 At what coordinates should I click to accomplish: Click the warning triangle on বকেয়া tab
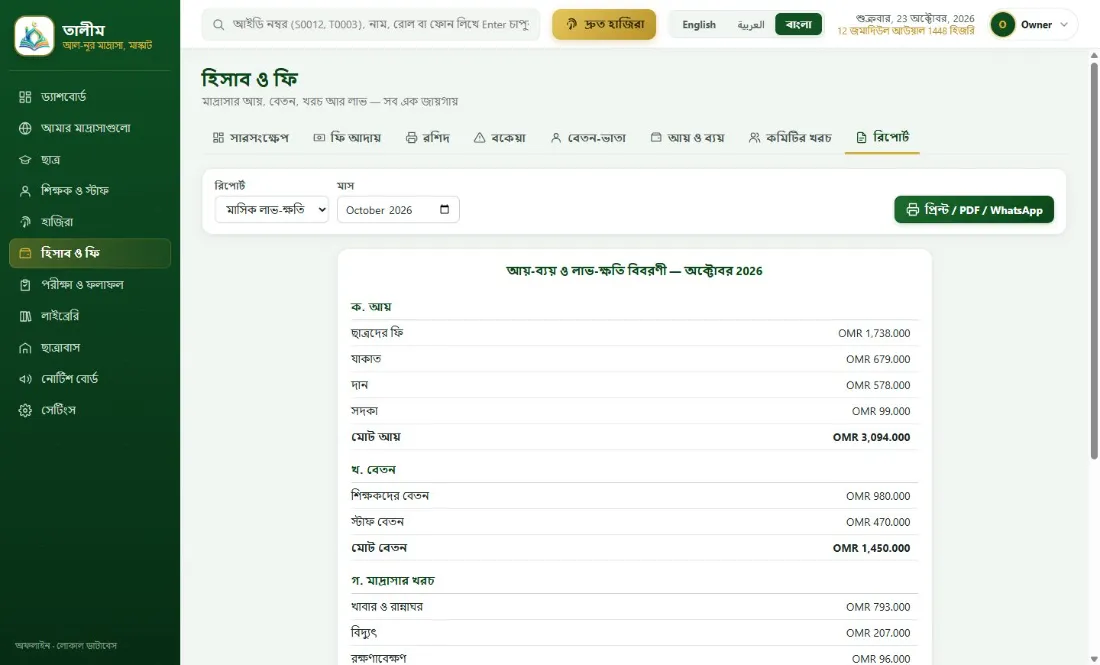pyautogui.click(x=479, y=137)
